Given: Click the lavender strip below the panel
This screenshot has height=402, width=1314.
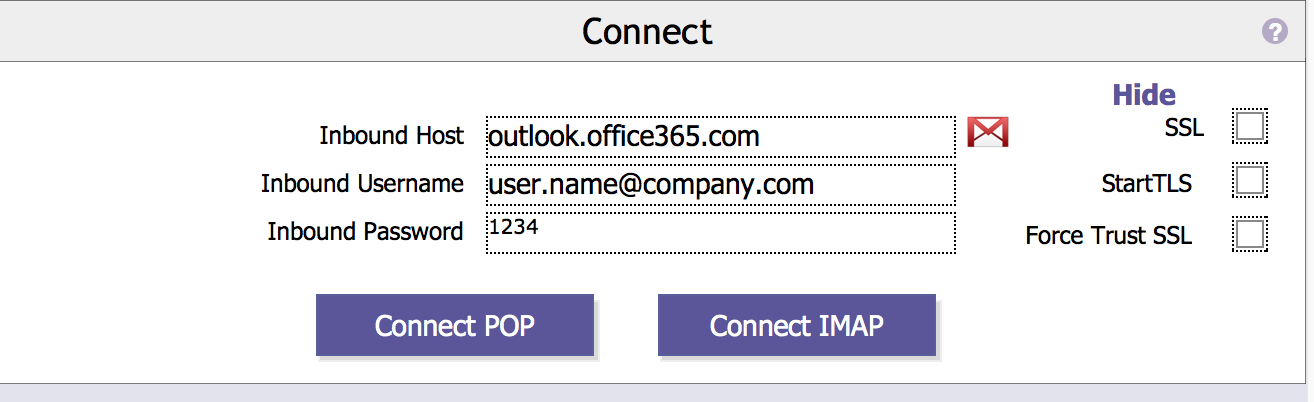Looking at the screenshot, I should click(x=657, y=393).
